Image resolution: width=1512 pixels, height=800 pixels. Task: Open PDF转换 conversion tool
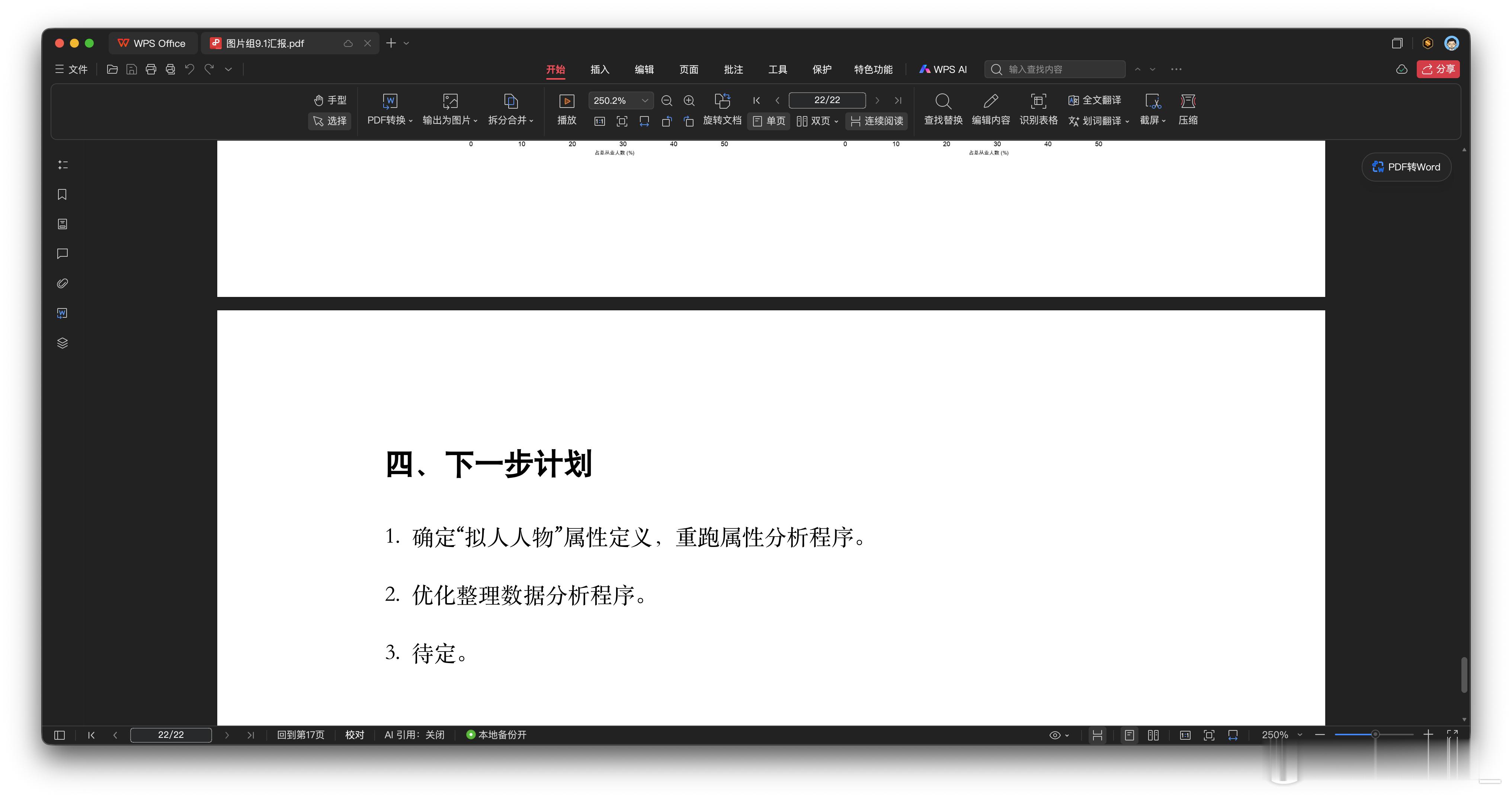pos(390,109)
